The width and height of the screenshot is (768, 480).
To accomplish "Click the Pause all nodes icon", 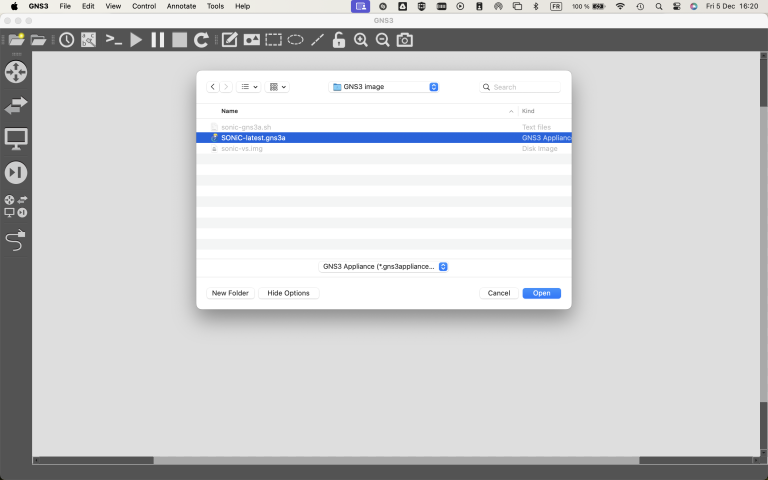I will click(x=158, y=40).
